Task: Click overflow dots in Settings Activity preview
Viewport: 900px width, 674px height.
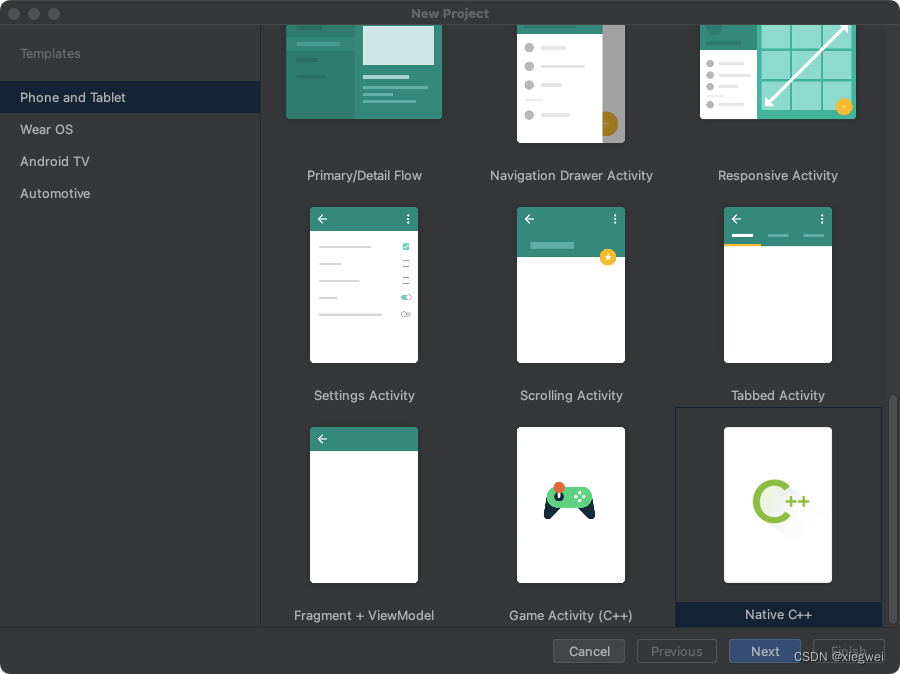Action: coord(408,219)
